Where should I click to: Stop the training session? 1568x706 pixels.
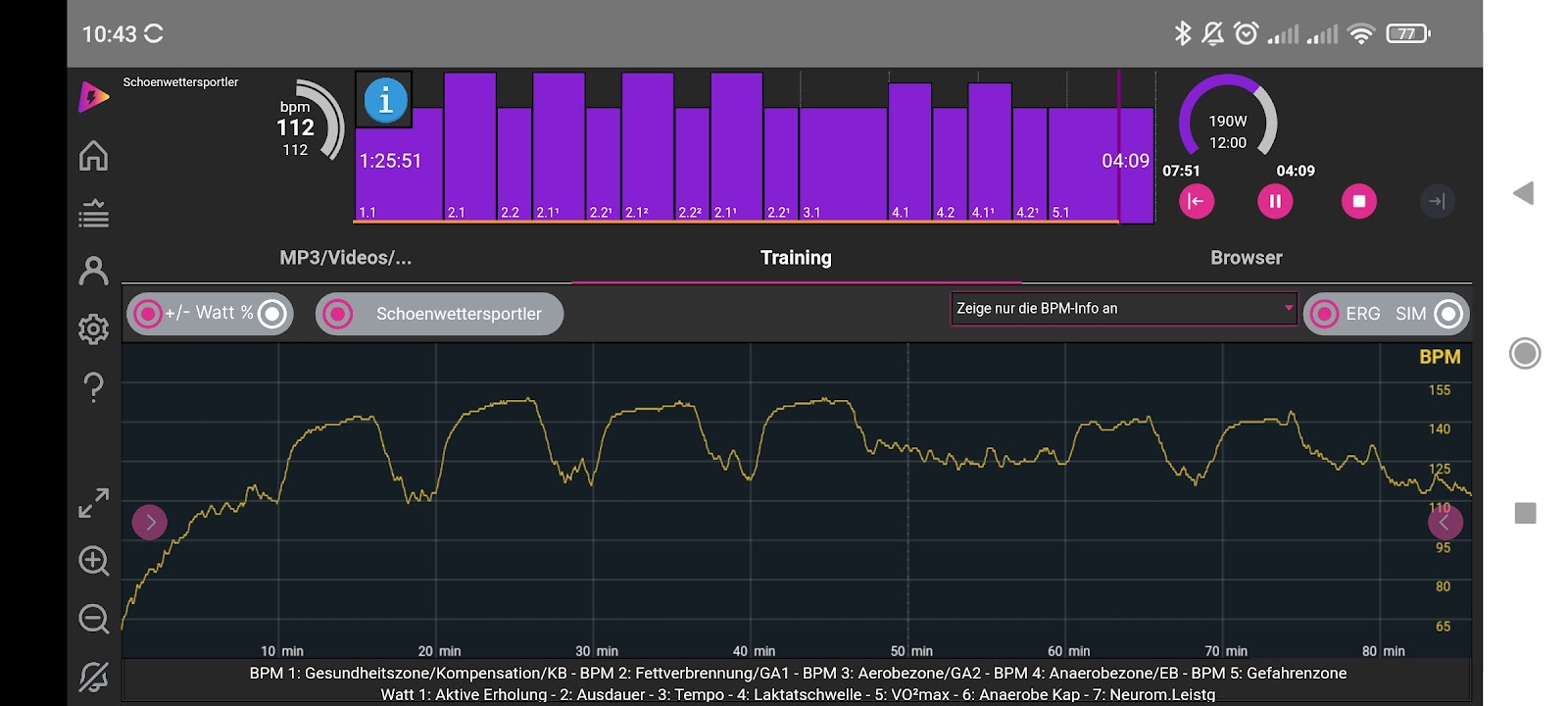pyautogui.click(x=1358, y=202)
